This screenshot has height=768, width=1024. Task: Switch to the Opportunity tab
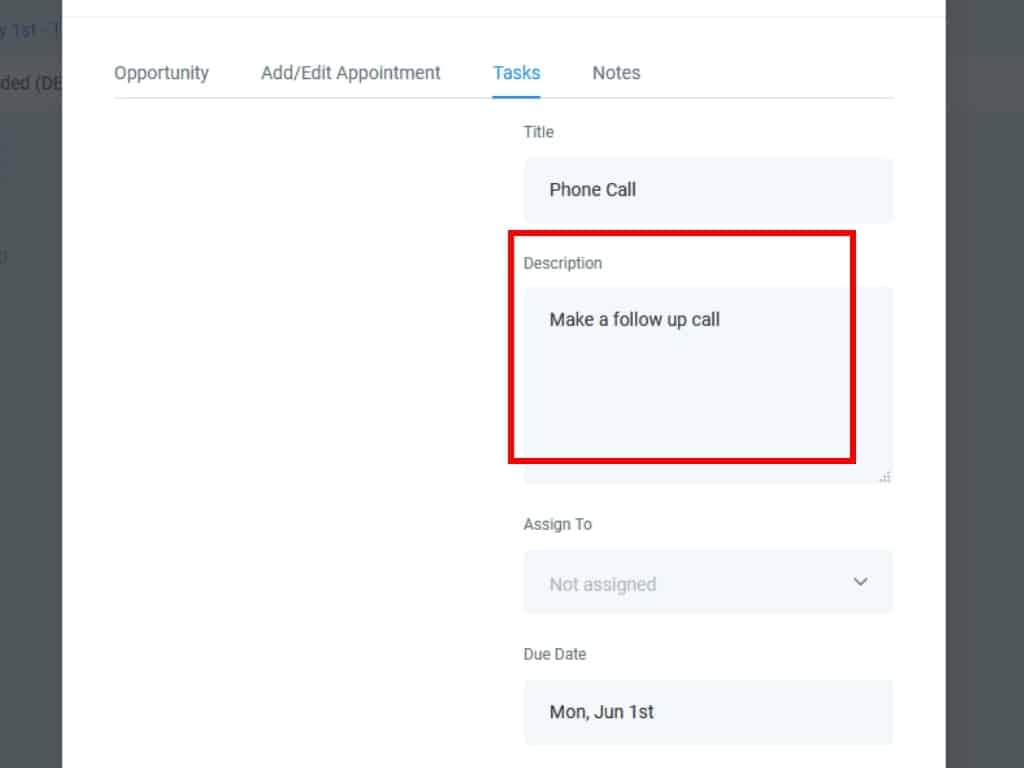161,73
